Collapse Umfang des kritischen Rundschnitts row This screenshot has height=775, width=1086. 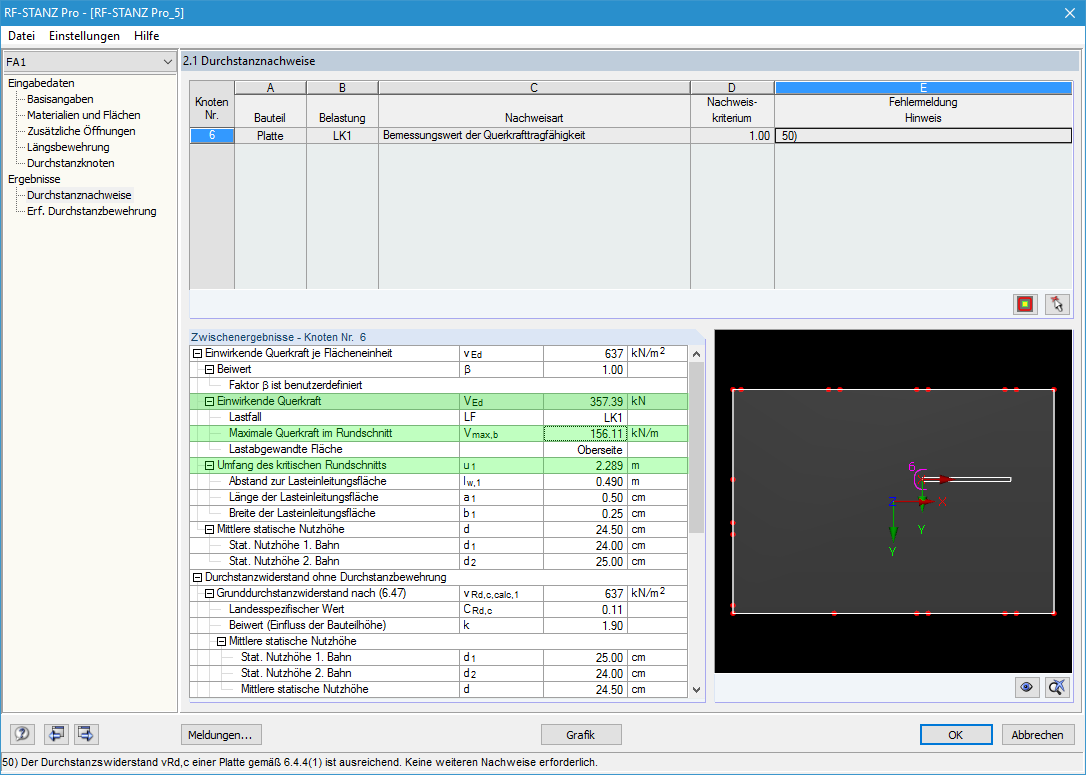pos(209,465)
